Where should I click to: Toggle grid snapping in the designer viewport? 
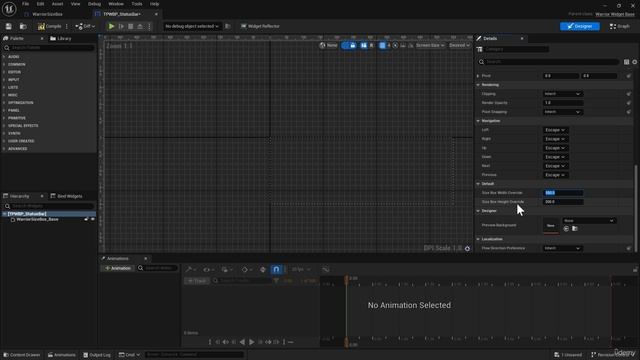[x=382, y=45]
